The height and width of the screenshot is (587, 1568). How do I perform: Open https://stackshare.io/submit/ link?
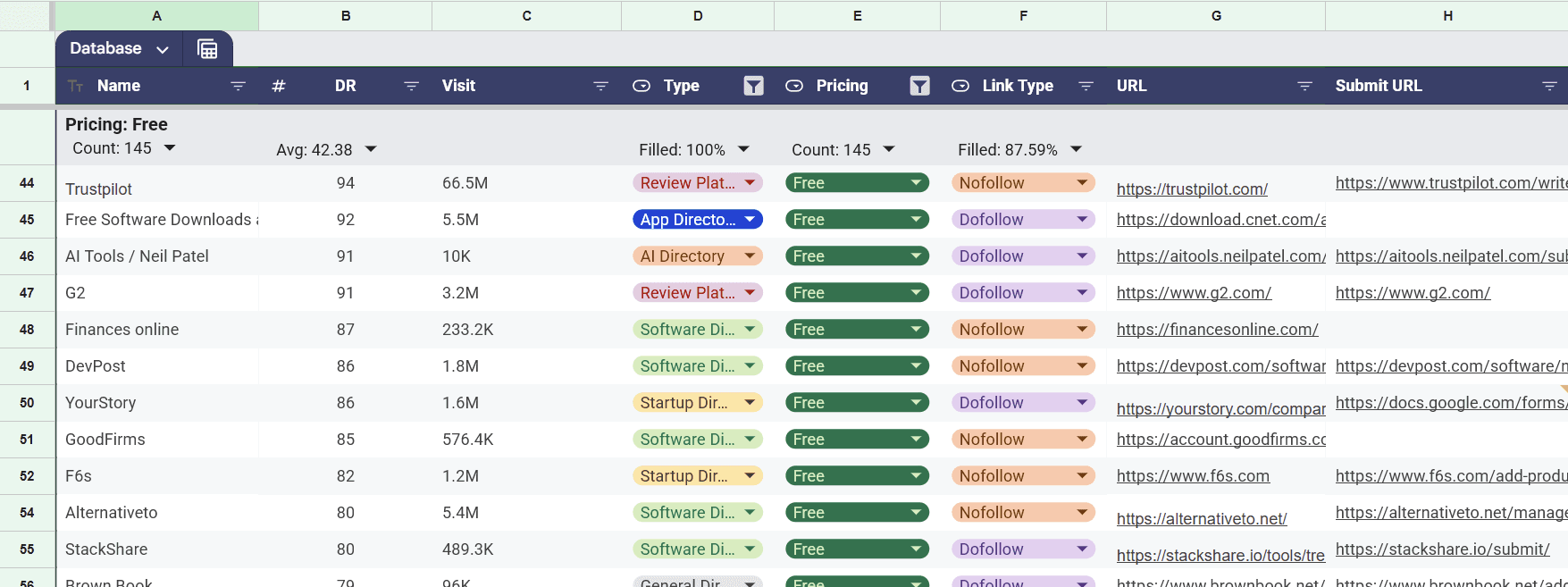click(1442, 549)
